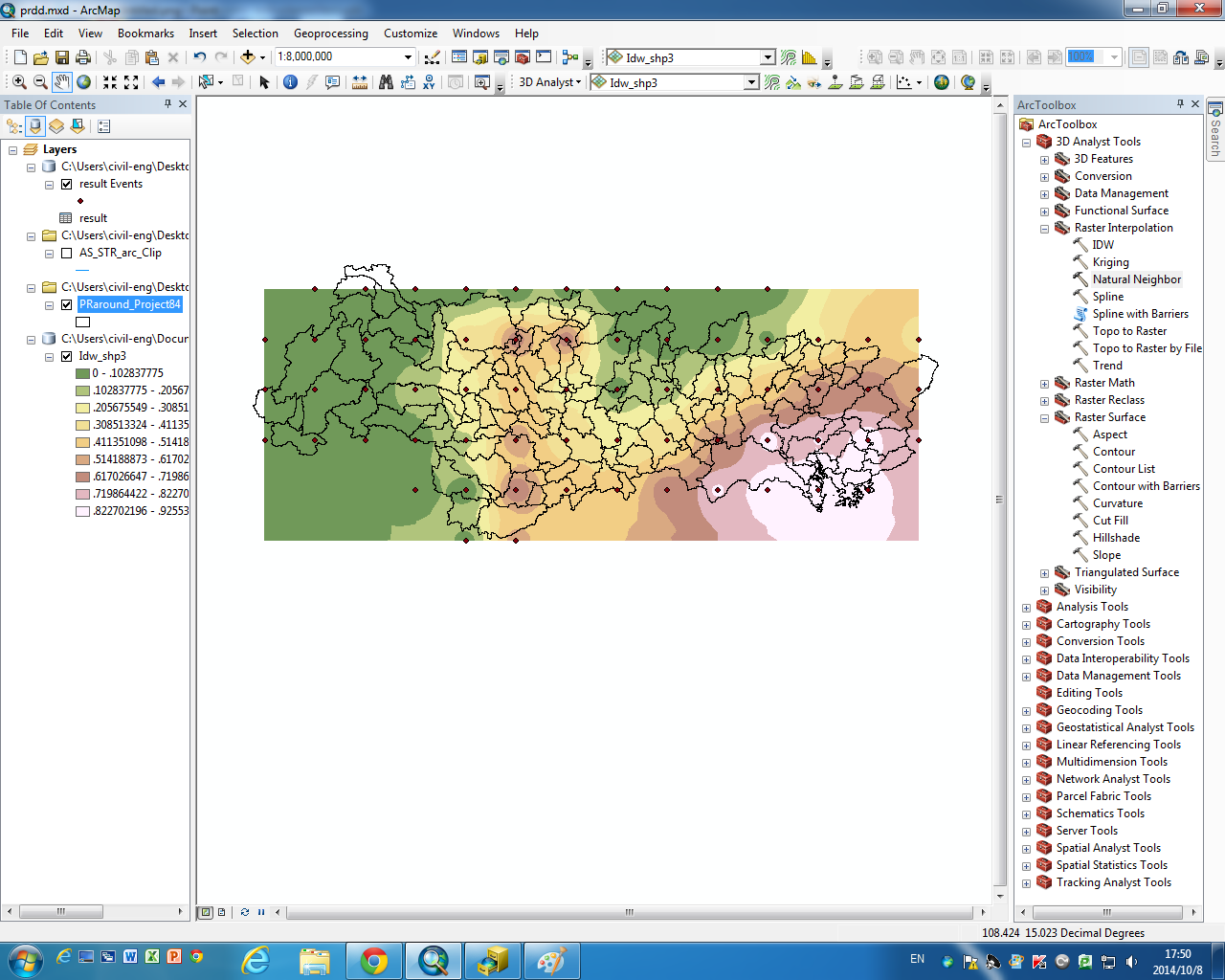Screen dimensions: 1225x980
Task: Collapse the Raster Interpolation toolset
Action: point(1045,229)
